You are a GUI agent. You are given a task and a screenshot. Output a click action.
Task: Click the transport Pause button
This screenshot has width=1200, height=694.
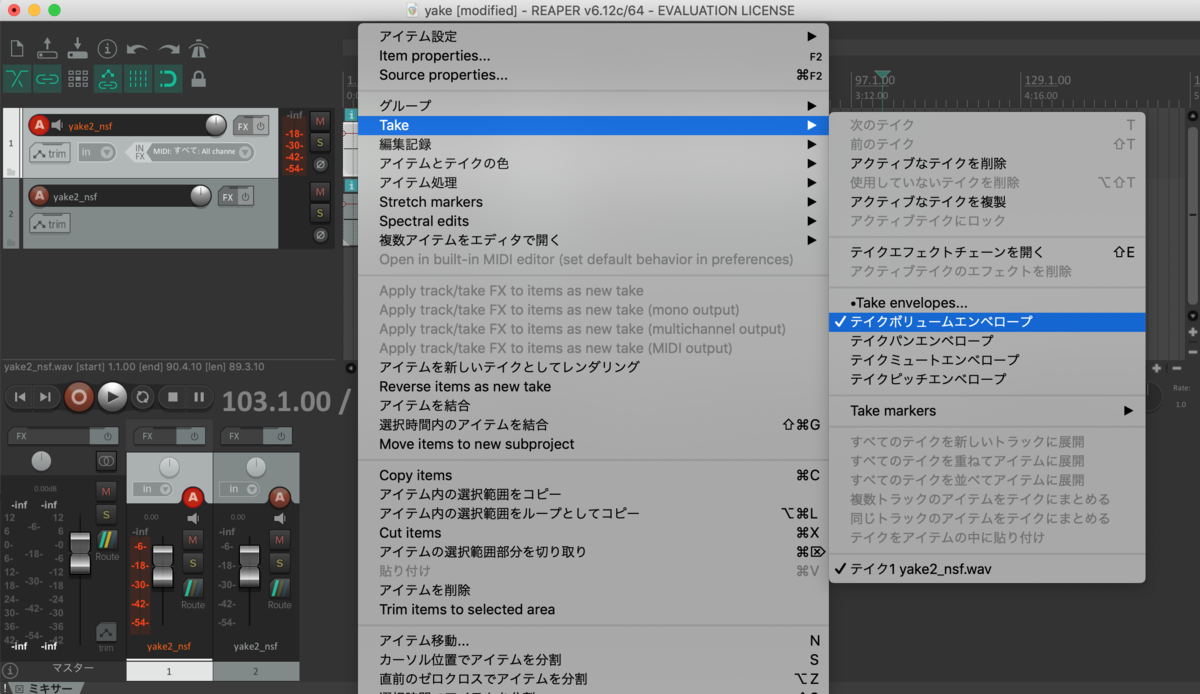coord(200,397)
